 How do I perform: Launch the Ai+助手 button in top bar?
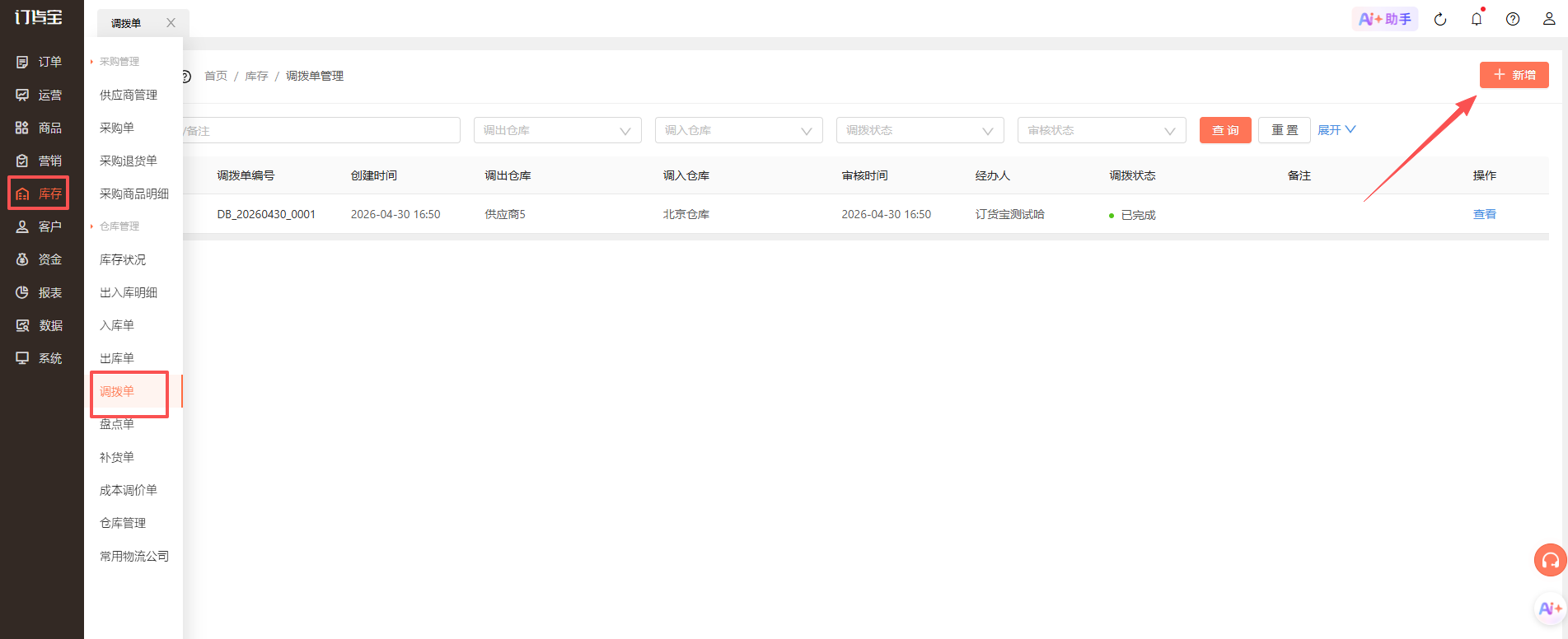(x=1385, y=19)
